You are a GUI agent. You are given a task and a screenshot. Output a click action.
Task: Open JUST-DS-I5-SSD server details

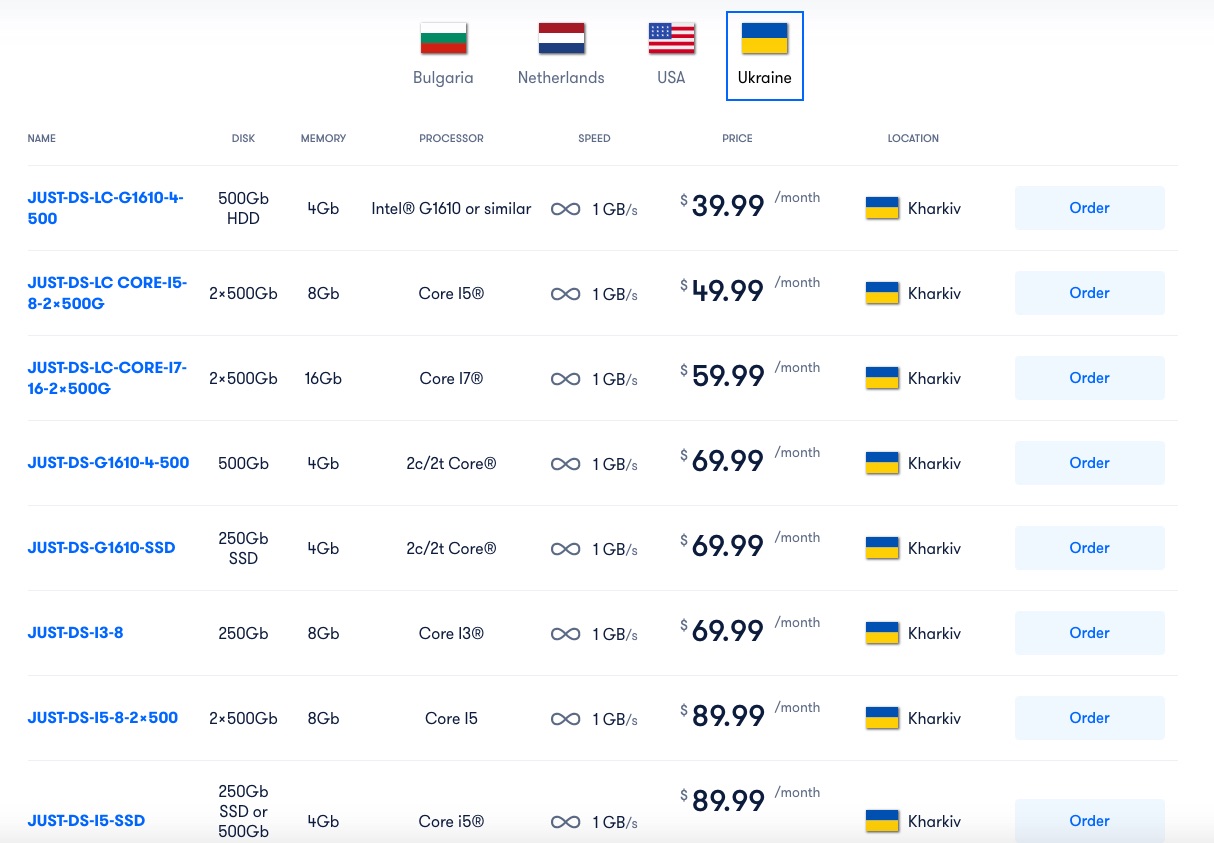(x=86, y=821)
